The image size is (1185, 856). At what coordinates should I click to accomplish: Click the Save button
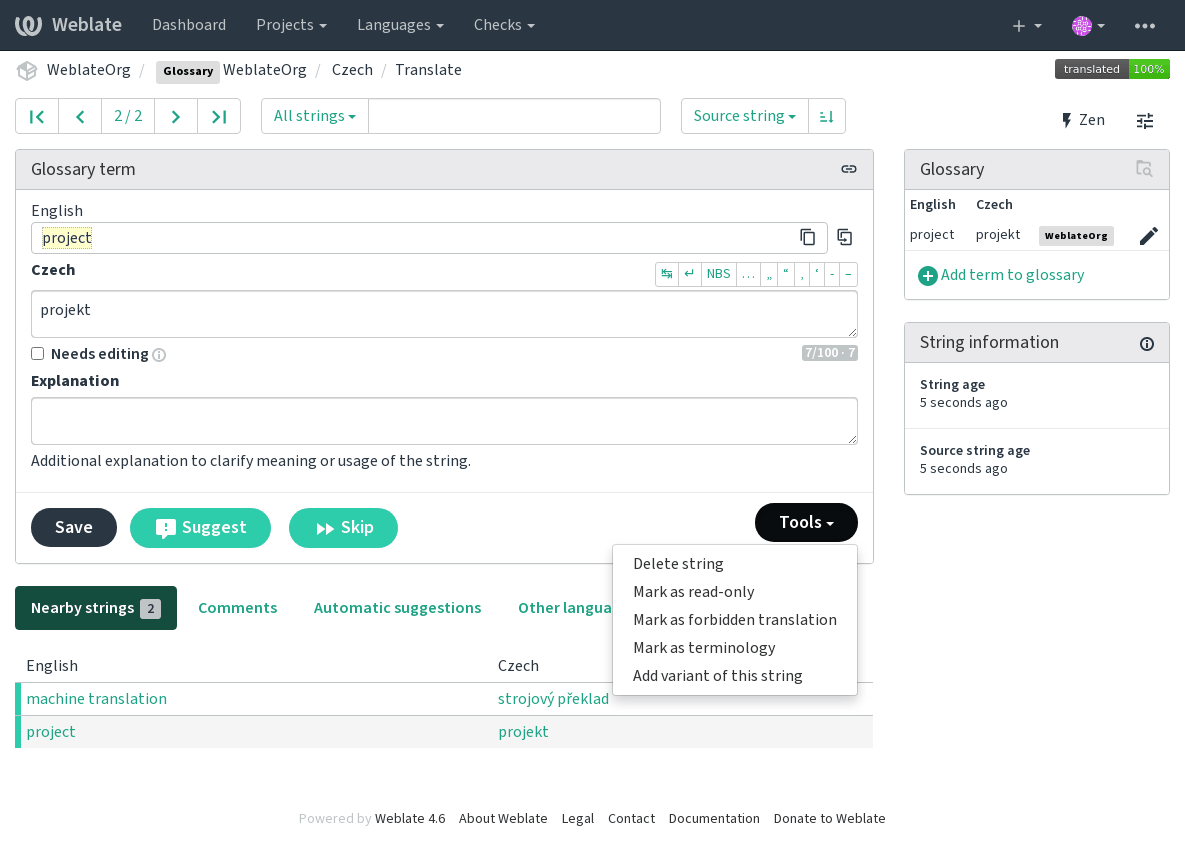click(73, 527)
